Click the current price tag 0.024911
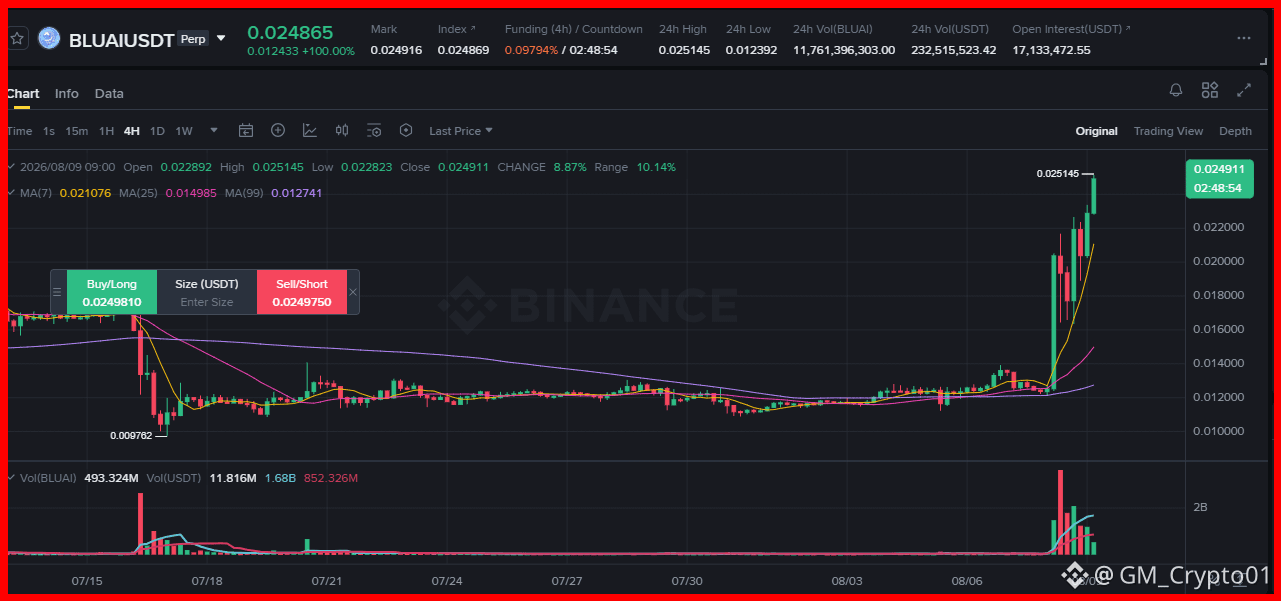The height and width of the screenshot is (601, 1281). click(x=1219, y=178)
